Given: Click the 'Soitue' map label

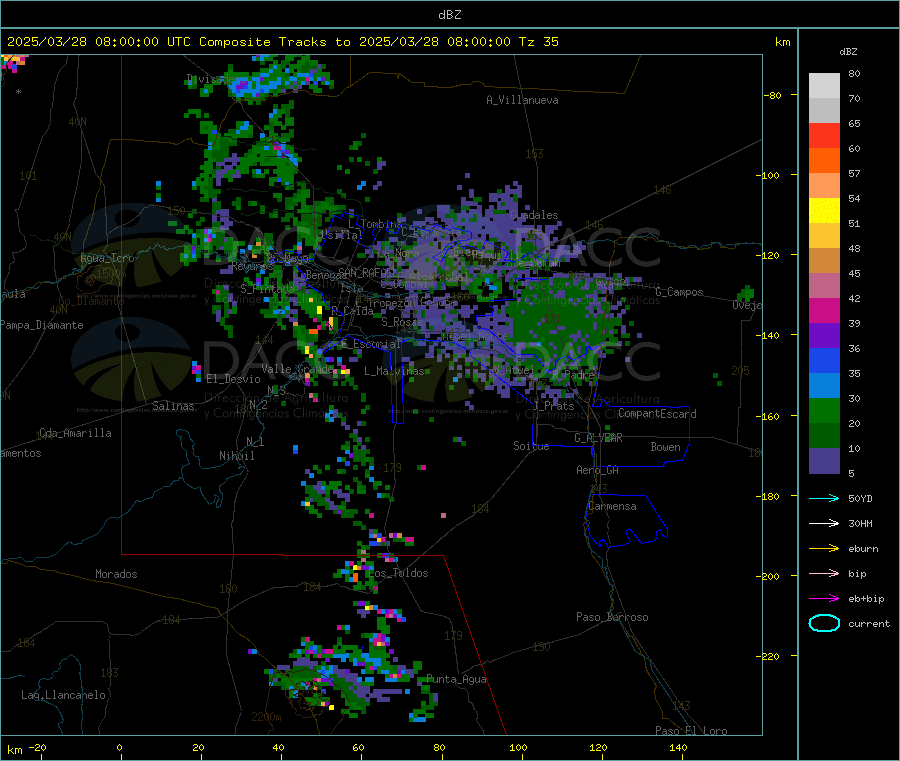Looking at the screenshot, I should [531, 446].
